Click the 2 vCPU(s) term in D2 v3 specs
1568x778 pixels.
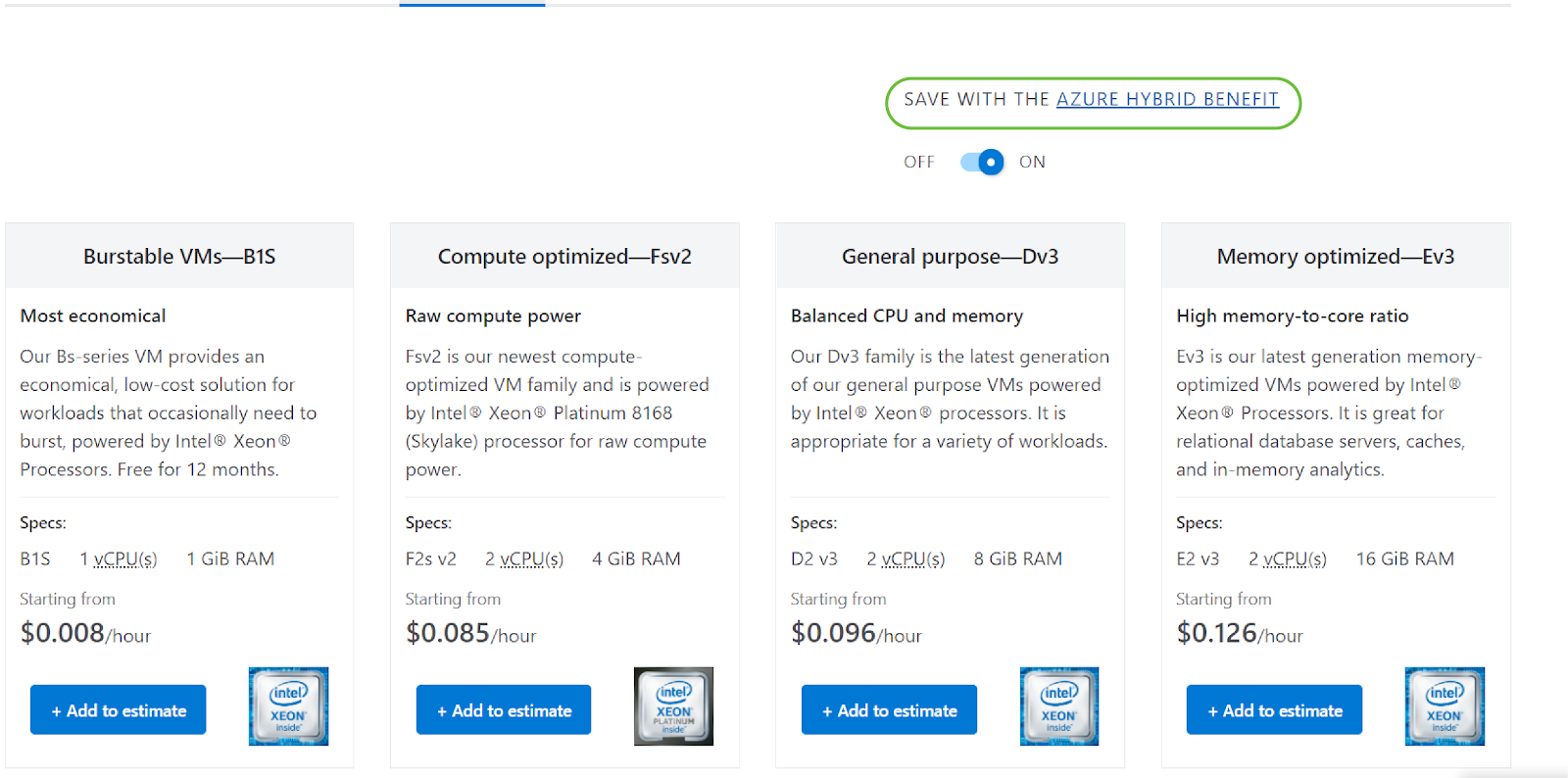(906, 559)
